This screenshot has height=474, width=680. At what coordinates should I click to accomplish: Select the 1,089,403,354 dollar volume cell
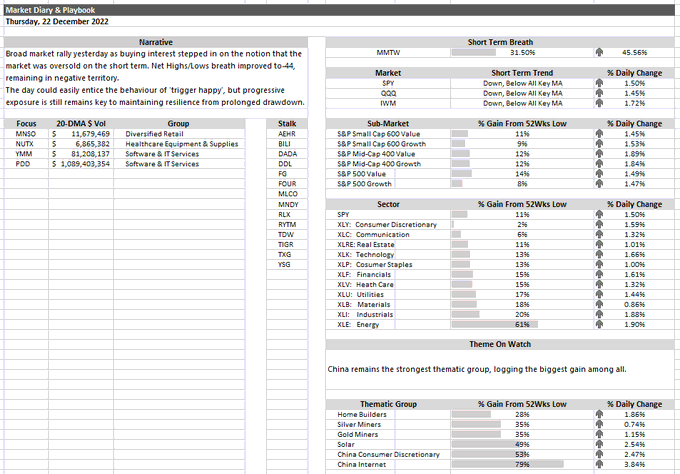81,163
